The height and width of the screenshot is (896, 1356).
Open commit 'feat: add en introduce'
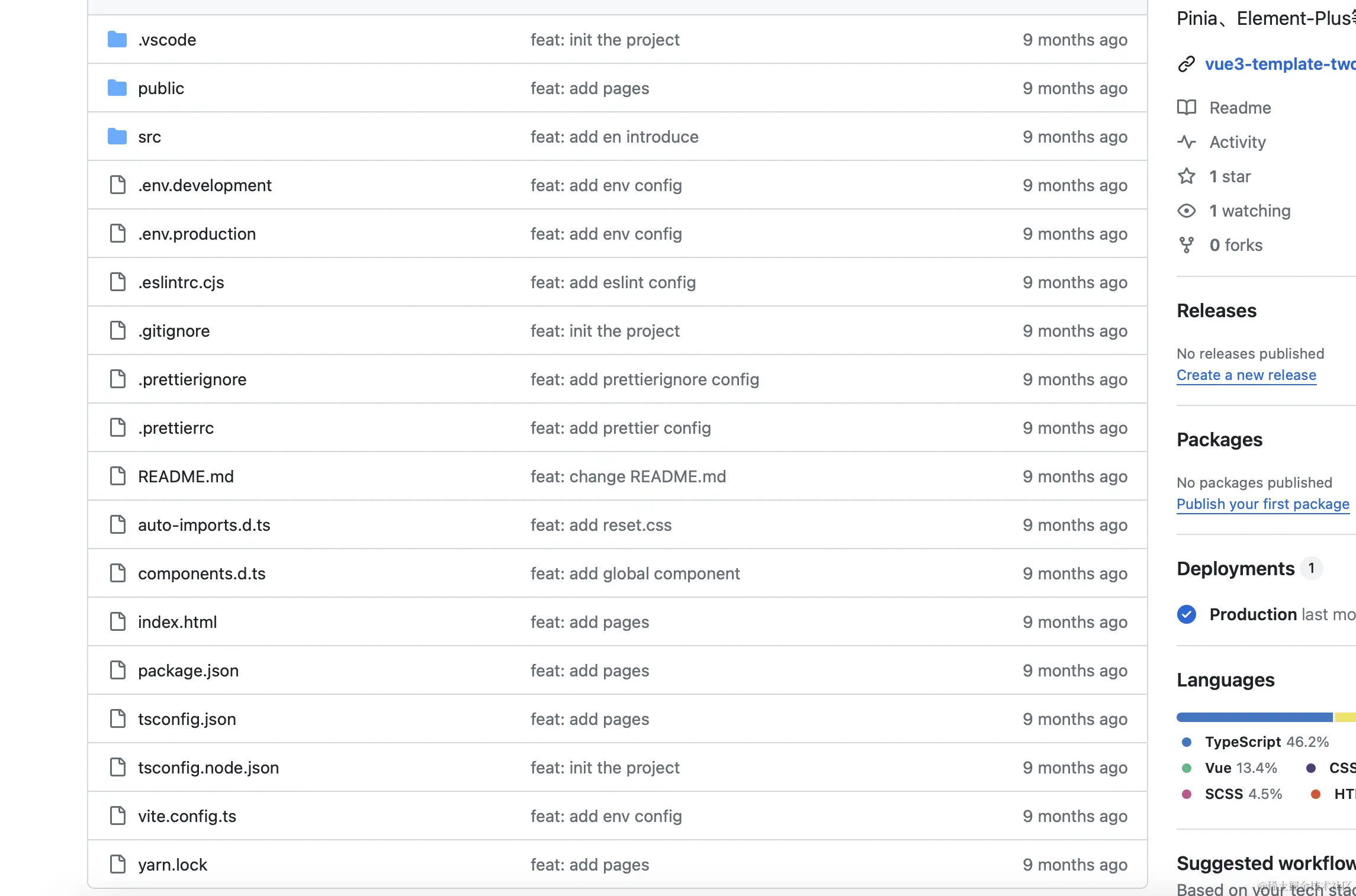615,137
